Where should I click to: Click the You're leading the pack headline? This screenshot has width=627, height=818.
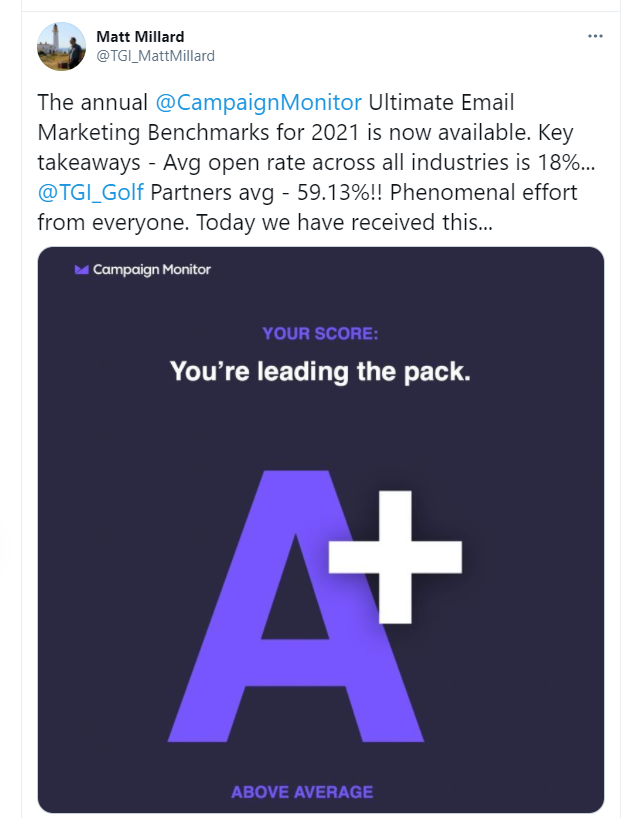(320, 371)
